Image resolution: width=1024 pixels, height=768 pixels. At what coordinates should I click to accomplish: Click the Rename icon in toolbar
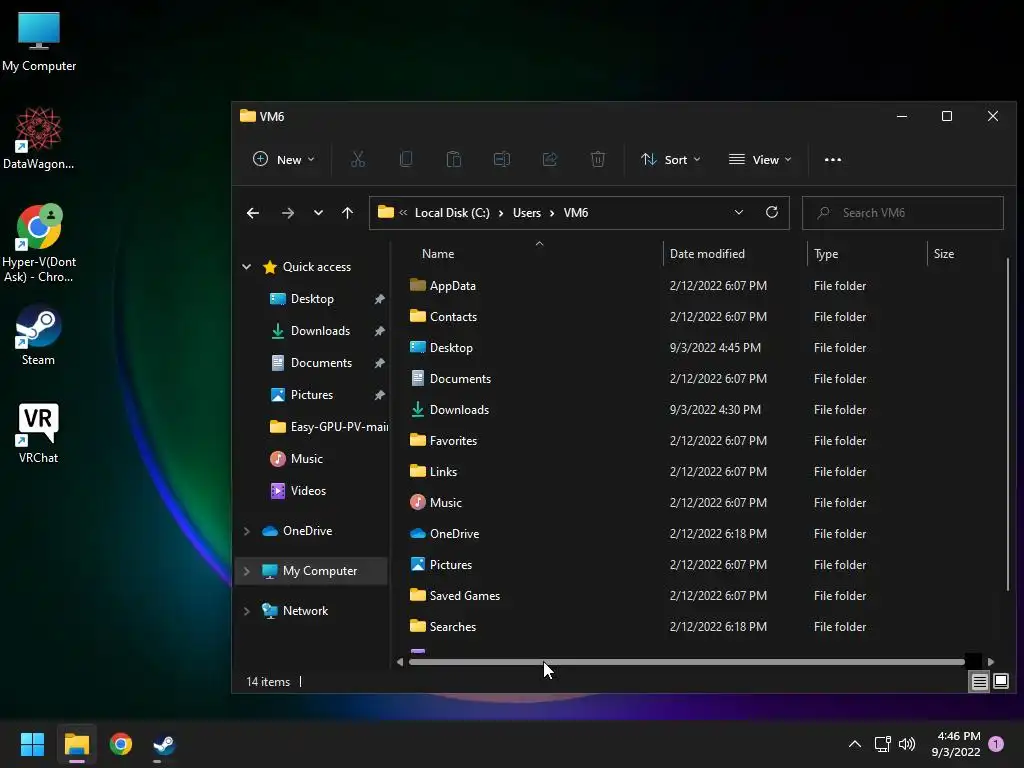[502, 159]
